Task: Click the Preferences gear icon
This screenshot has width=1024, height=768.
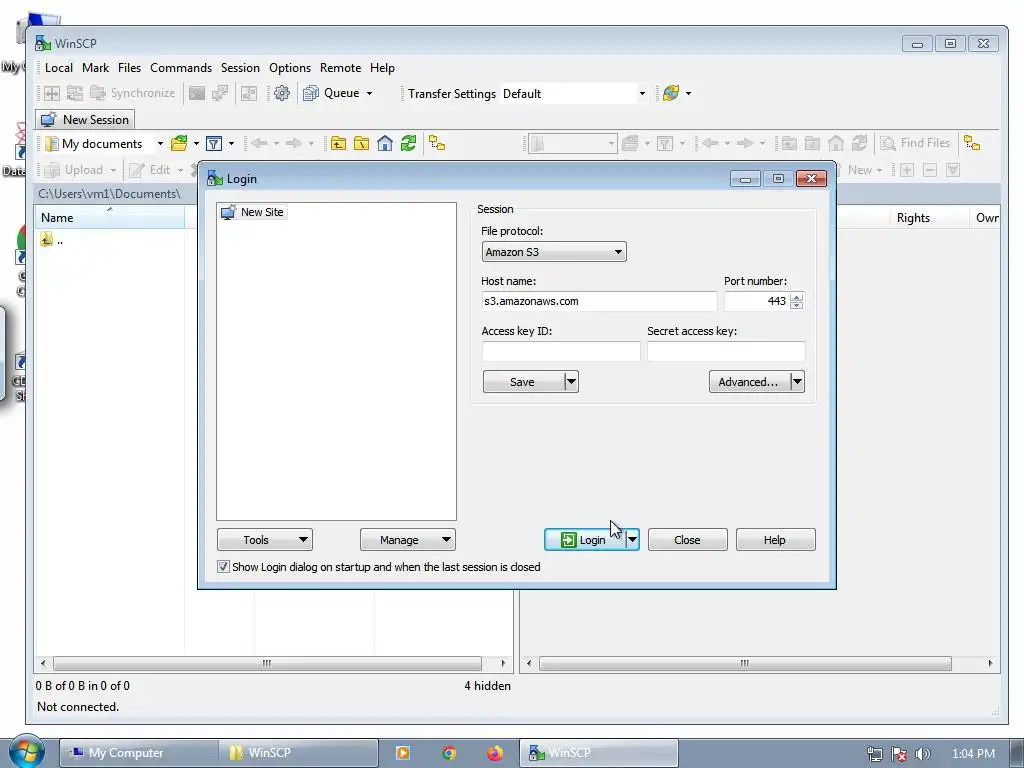Action: tap(281, 93)
